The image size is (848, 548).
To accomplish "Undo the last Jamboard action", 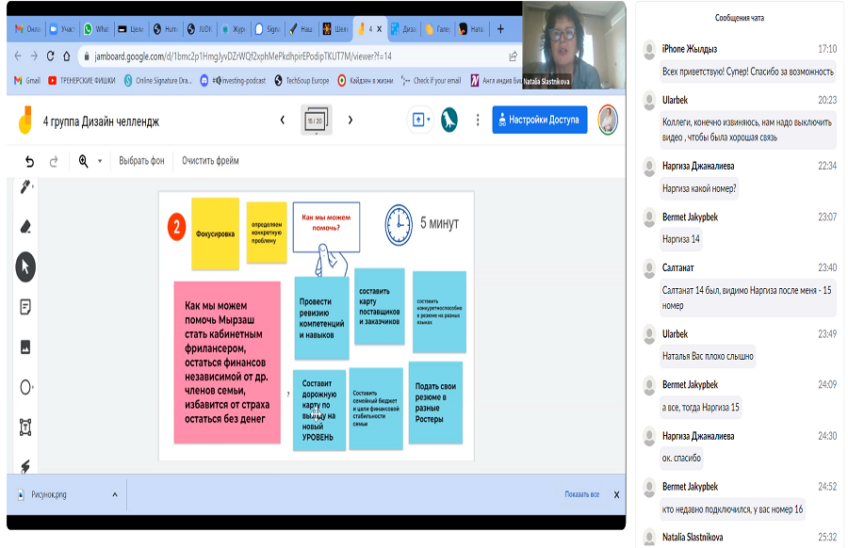I will (29, 161).
